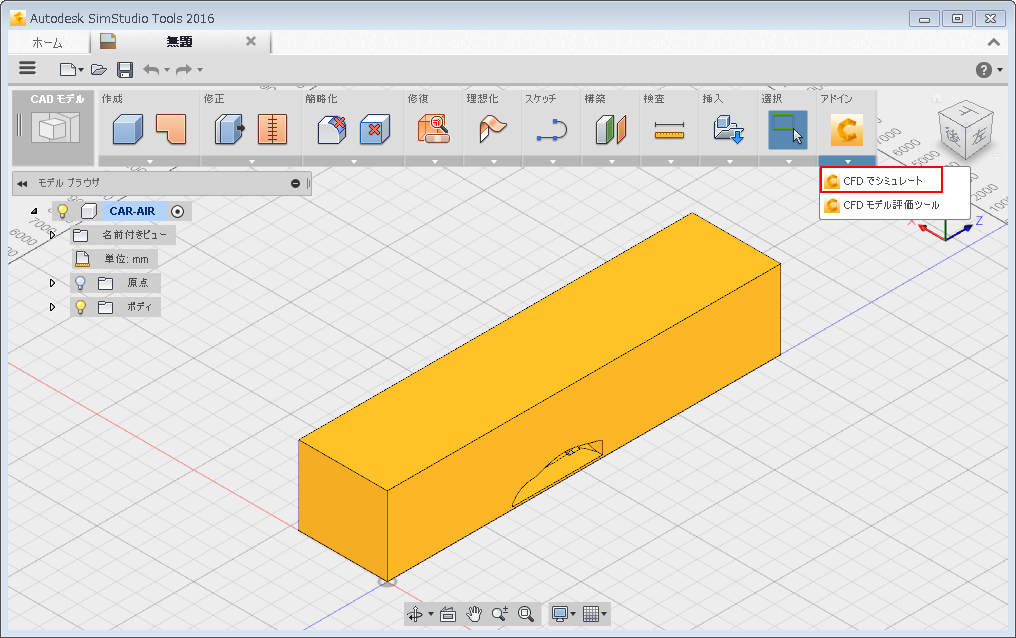Expand the 原点 folder node

click(52, 283)
